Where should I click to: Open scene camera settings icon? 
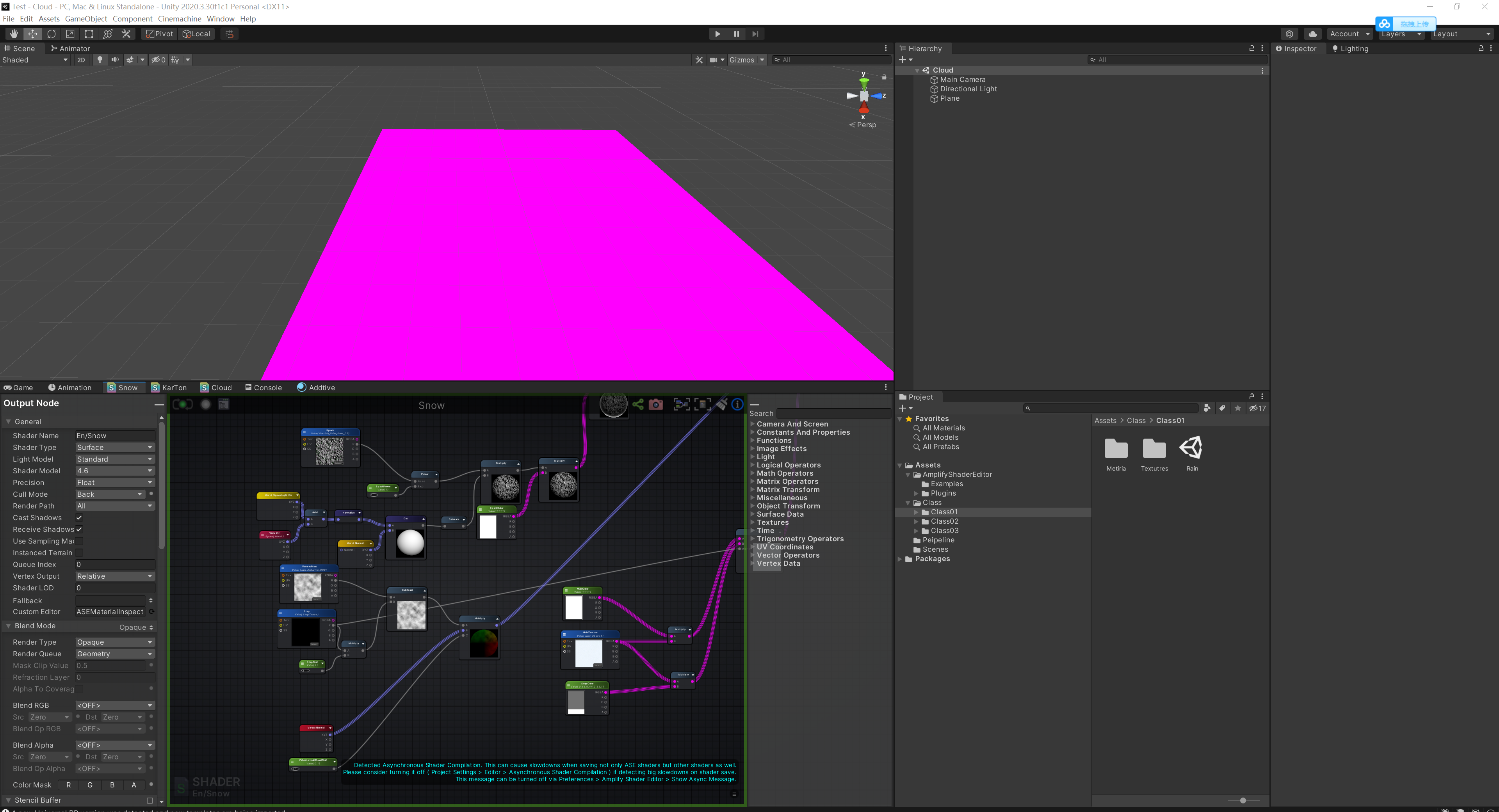(714, 60)
